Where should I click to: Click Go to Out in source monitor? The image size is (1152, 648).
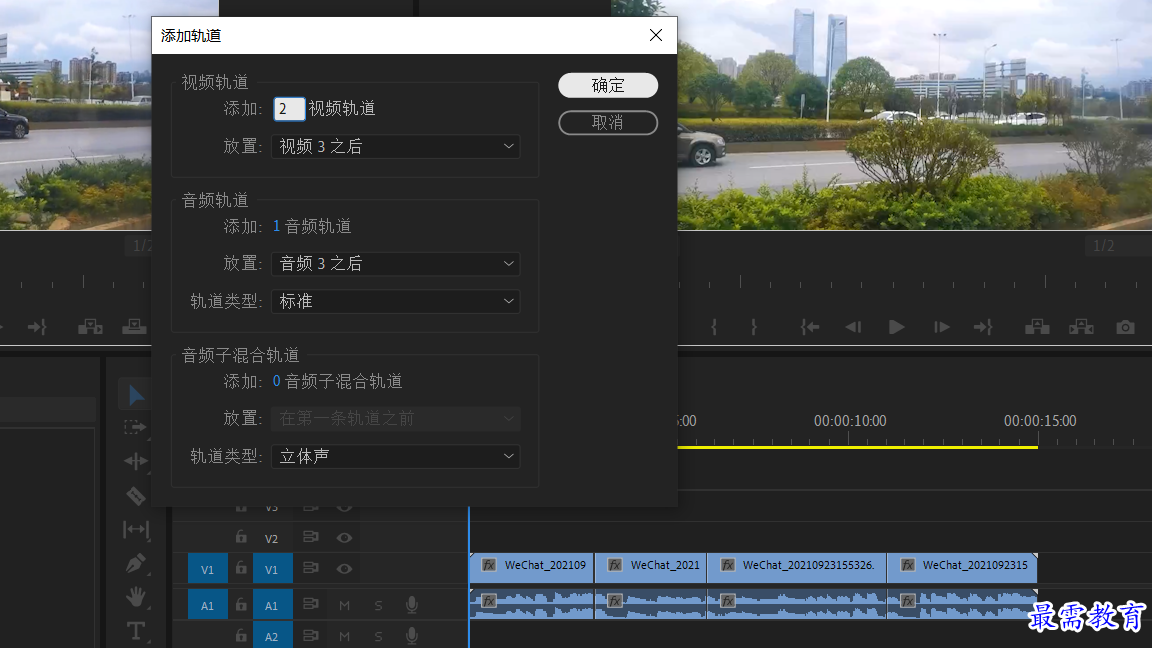point(37,327)
